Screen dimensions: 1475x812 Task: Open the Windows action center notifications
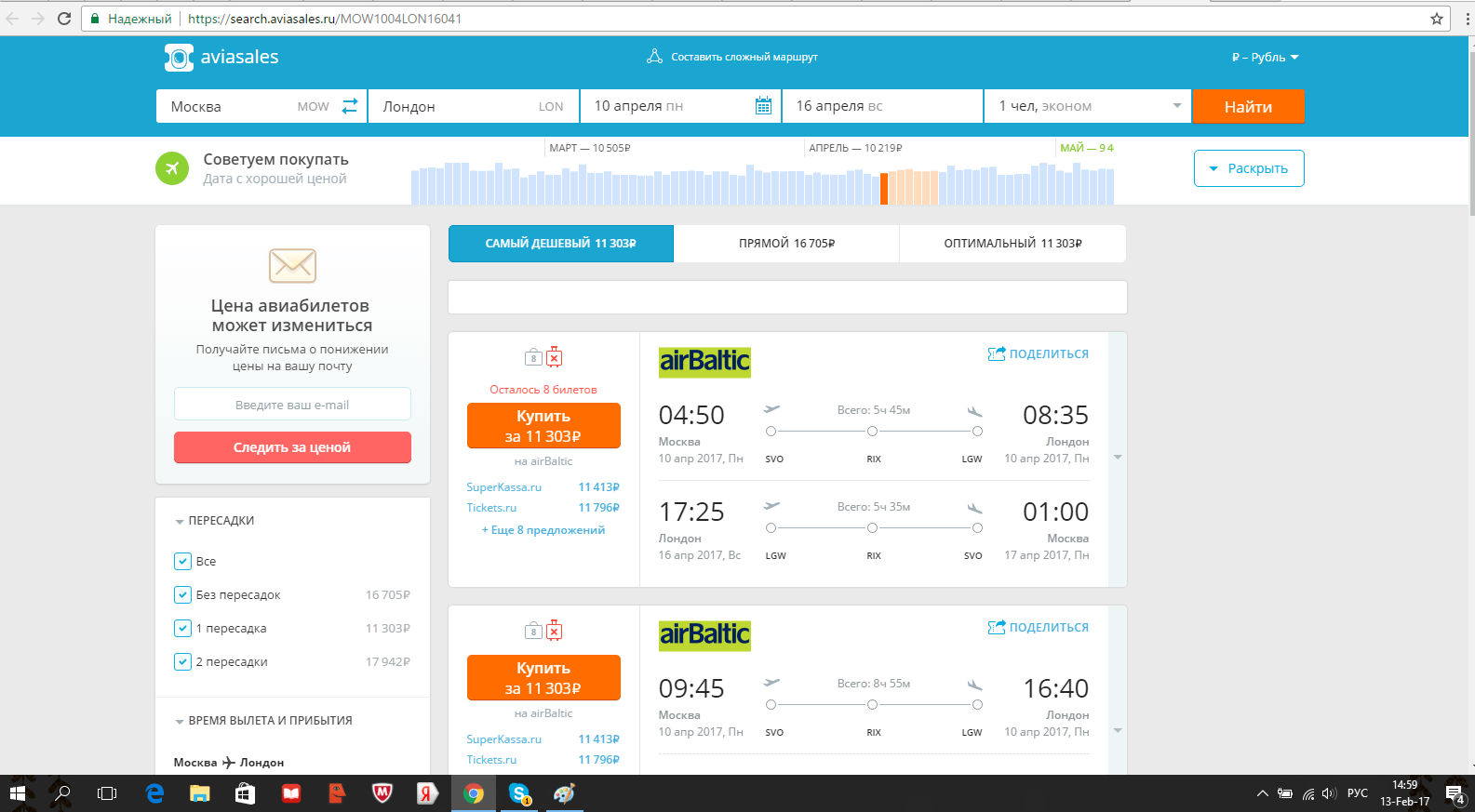coord(1455,793)
